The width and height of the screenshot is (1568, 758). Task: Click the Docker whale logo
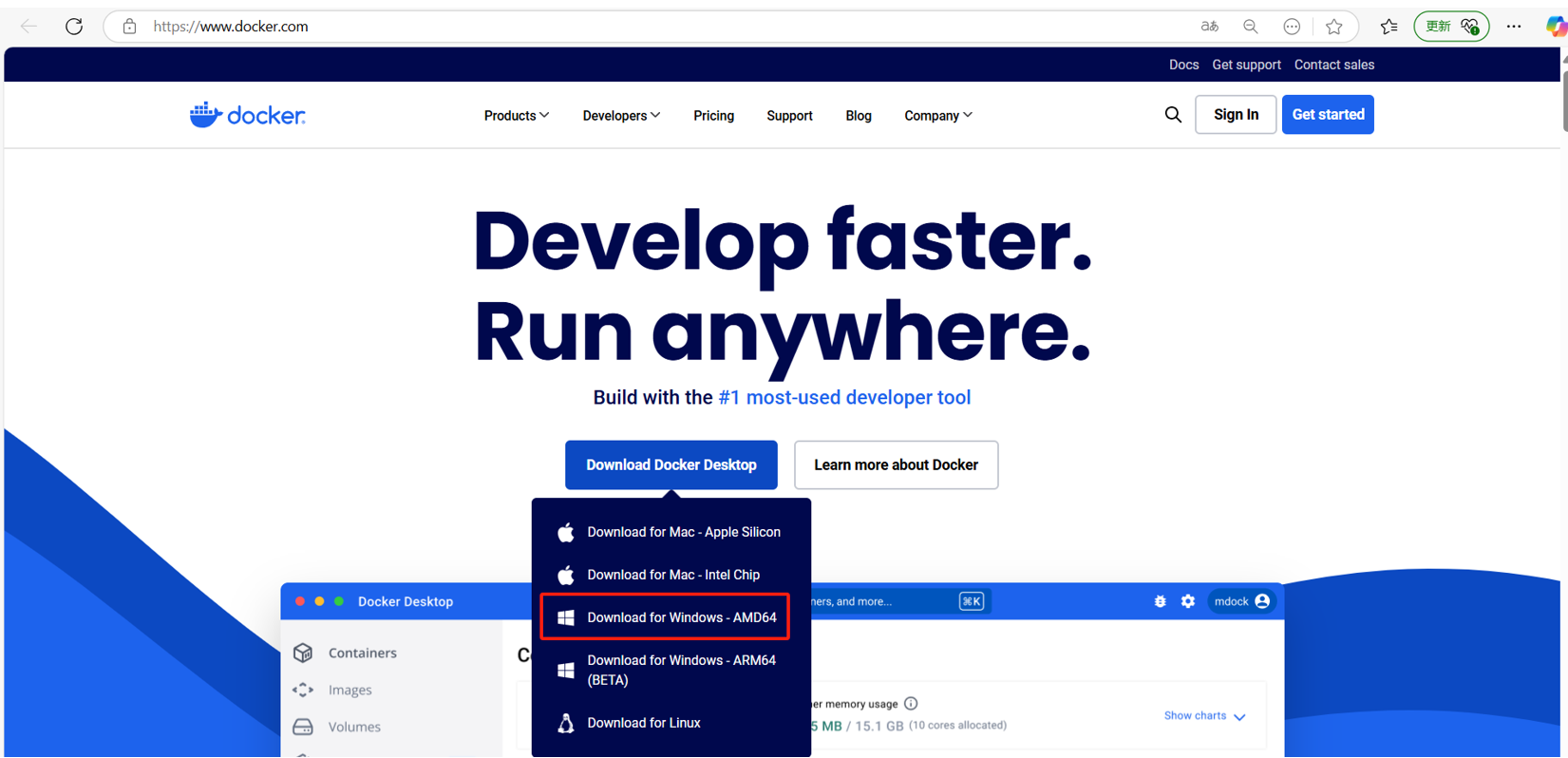point(248,115)
